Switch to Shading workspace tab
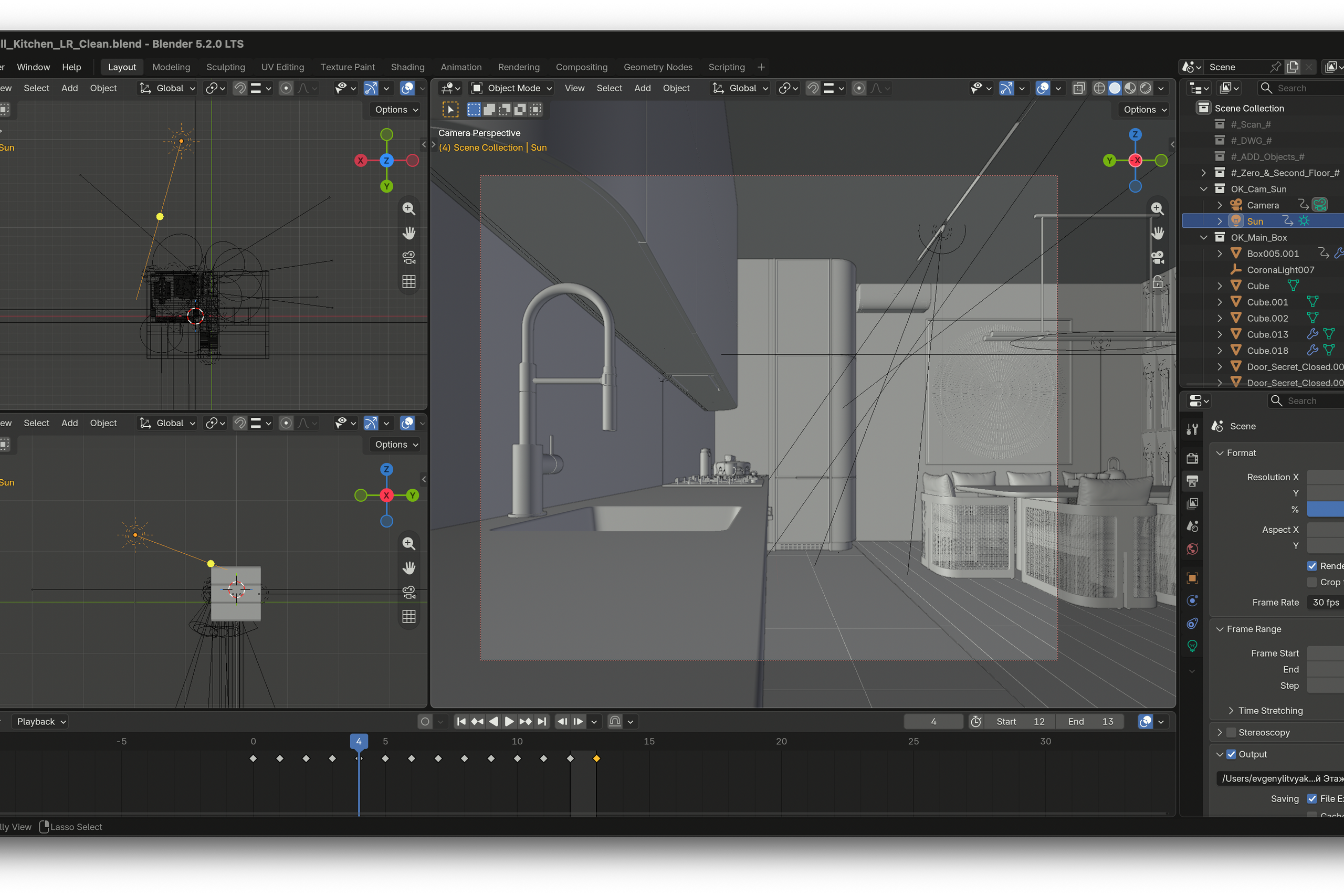Screen dimensions: 1344x896 pos(407,67)
